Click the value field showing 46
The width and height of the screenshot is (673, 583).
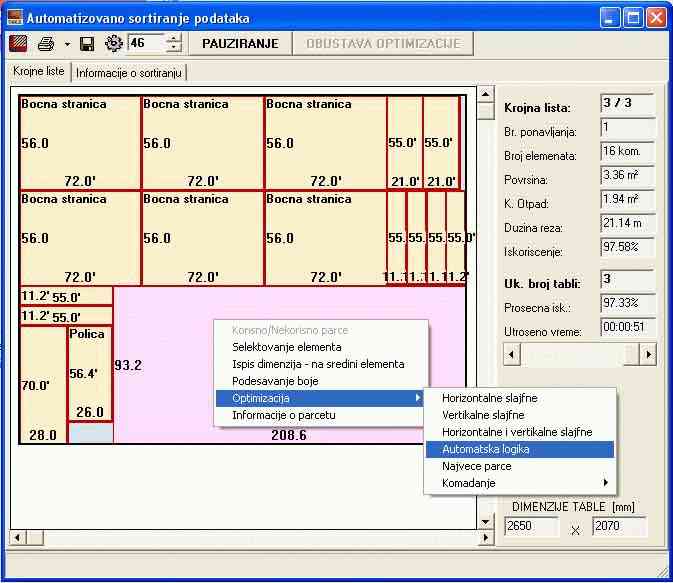point(145,44)
